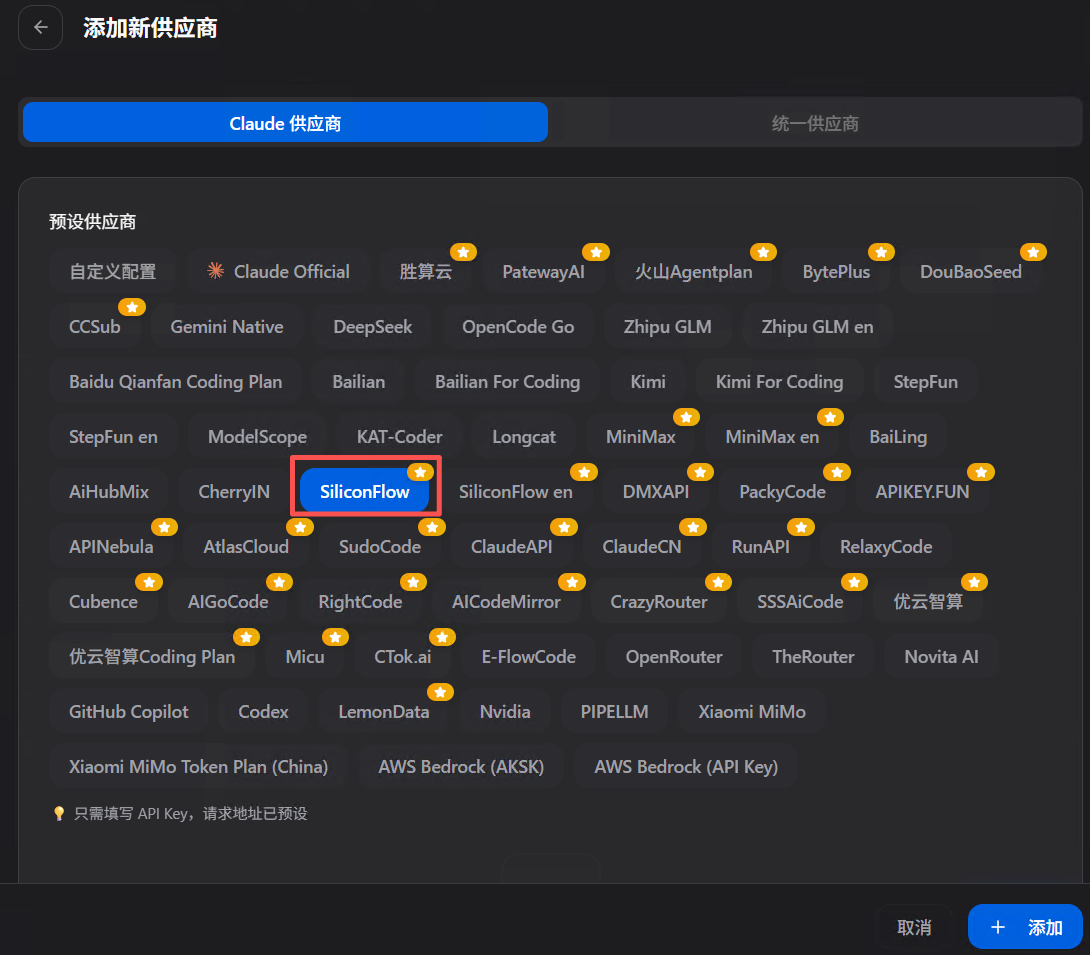1090x955 pixels.
Task: Pick the StepFun en provider
Action: 113,436
